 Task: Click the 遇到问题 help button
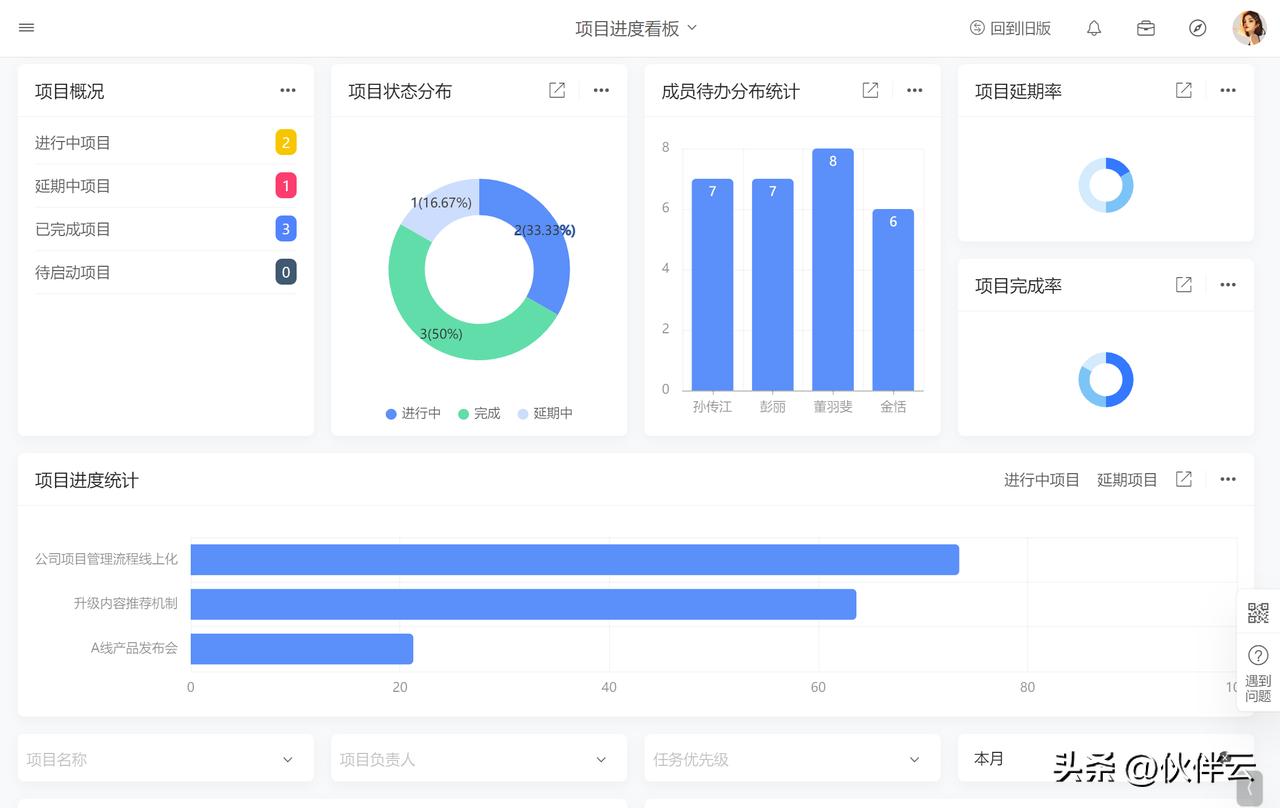tap(1258, 674)
